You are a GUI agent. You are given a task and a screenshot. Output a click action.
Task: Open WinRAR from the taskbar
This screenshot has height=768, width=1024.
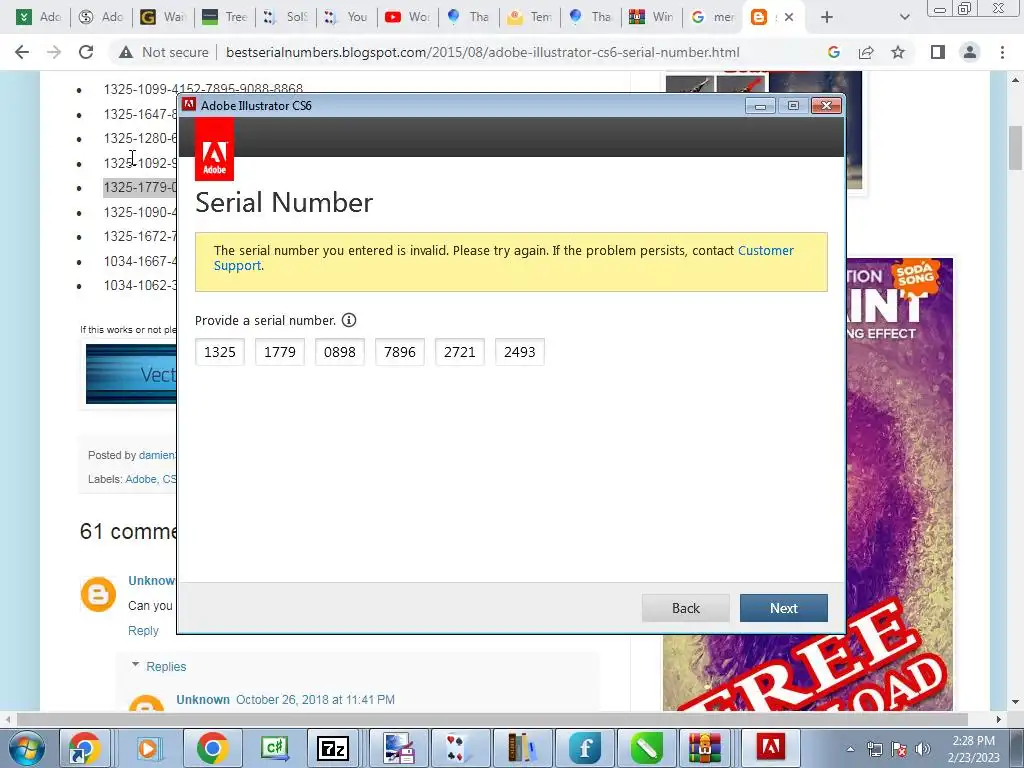pos(705,748)
